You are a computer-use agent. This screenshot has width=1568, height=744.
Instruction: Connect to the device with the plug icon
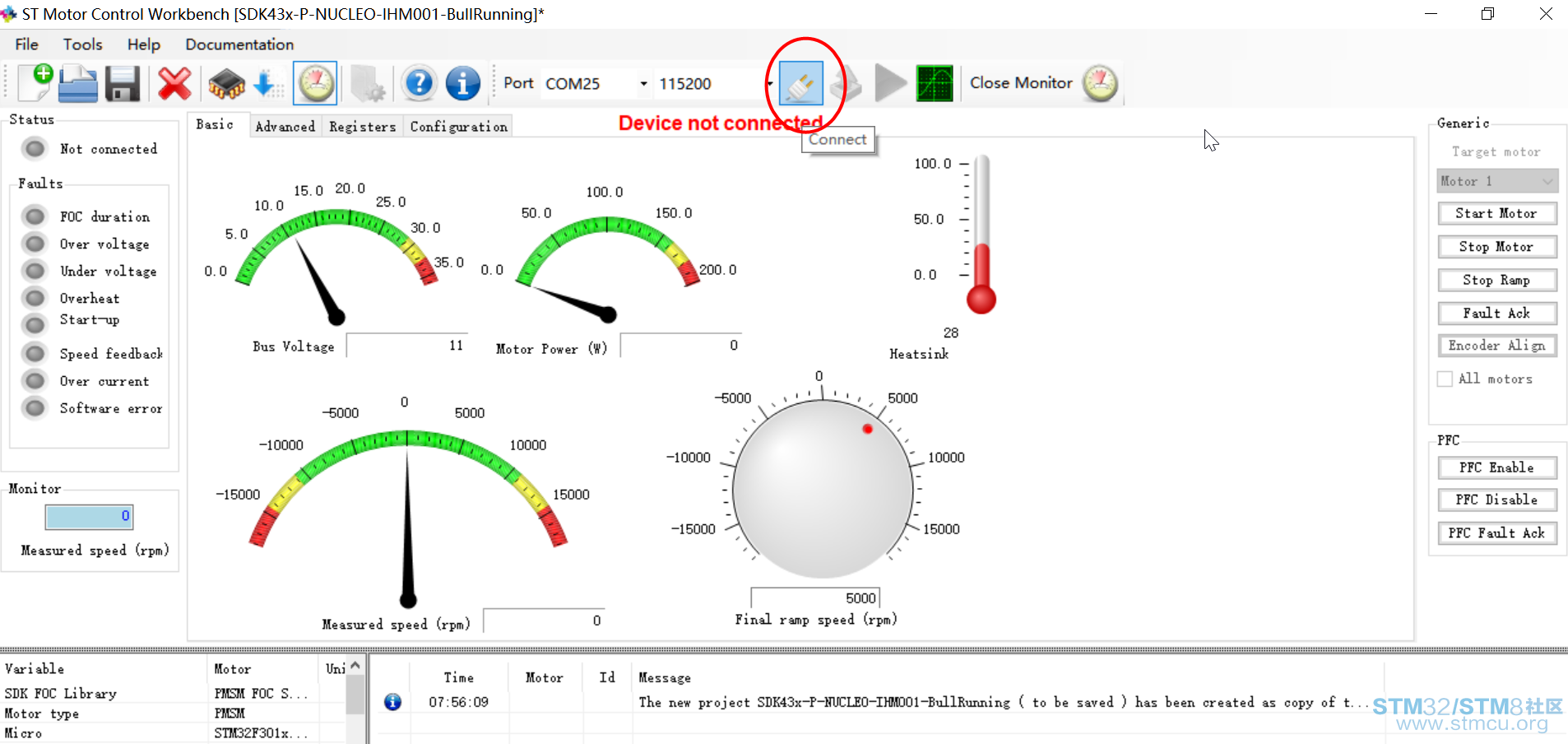coord(800,83)
